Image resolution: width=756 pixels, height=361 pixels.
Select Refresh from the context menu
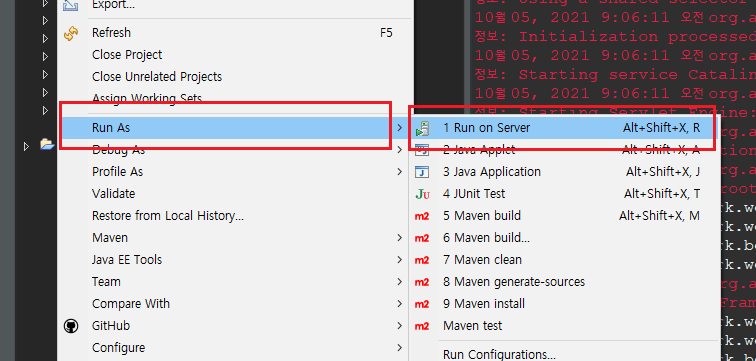click(x=234, y=33)
